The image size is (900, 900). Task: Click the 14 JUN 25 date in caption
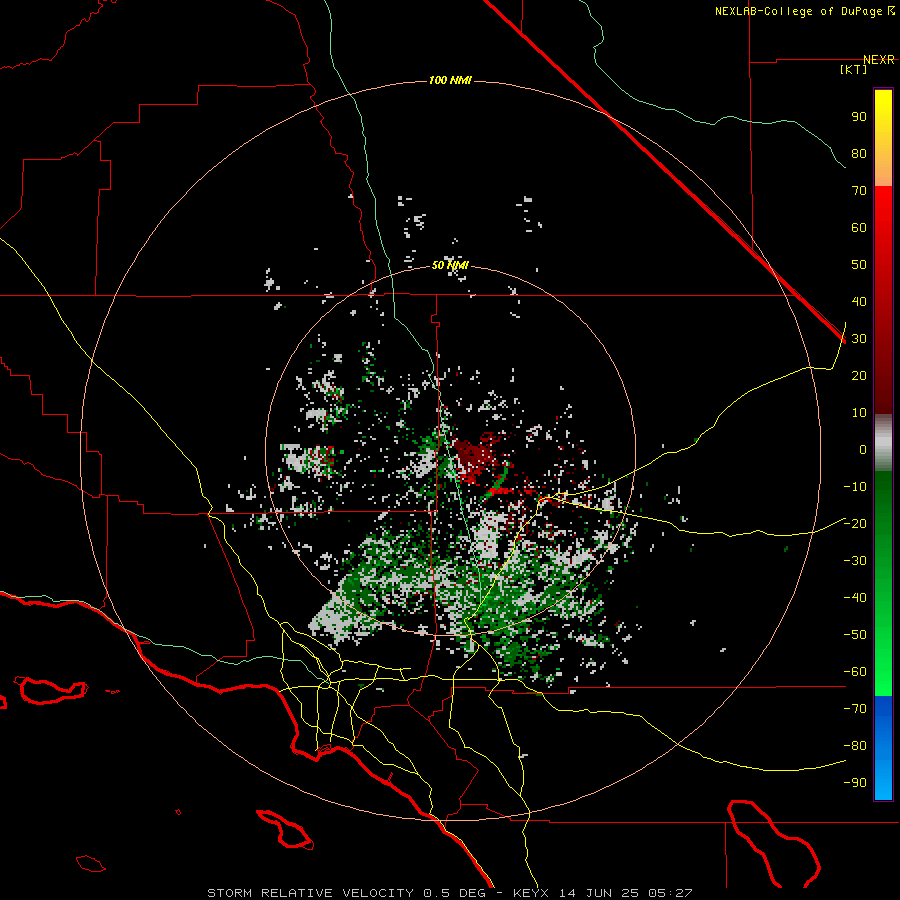pyautogui.click(x=599, y=893)
